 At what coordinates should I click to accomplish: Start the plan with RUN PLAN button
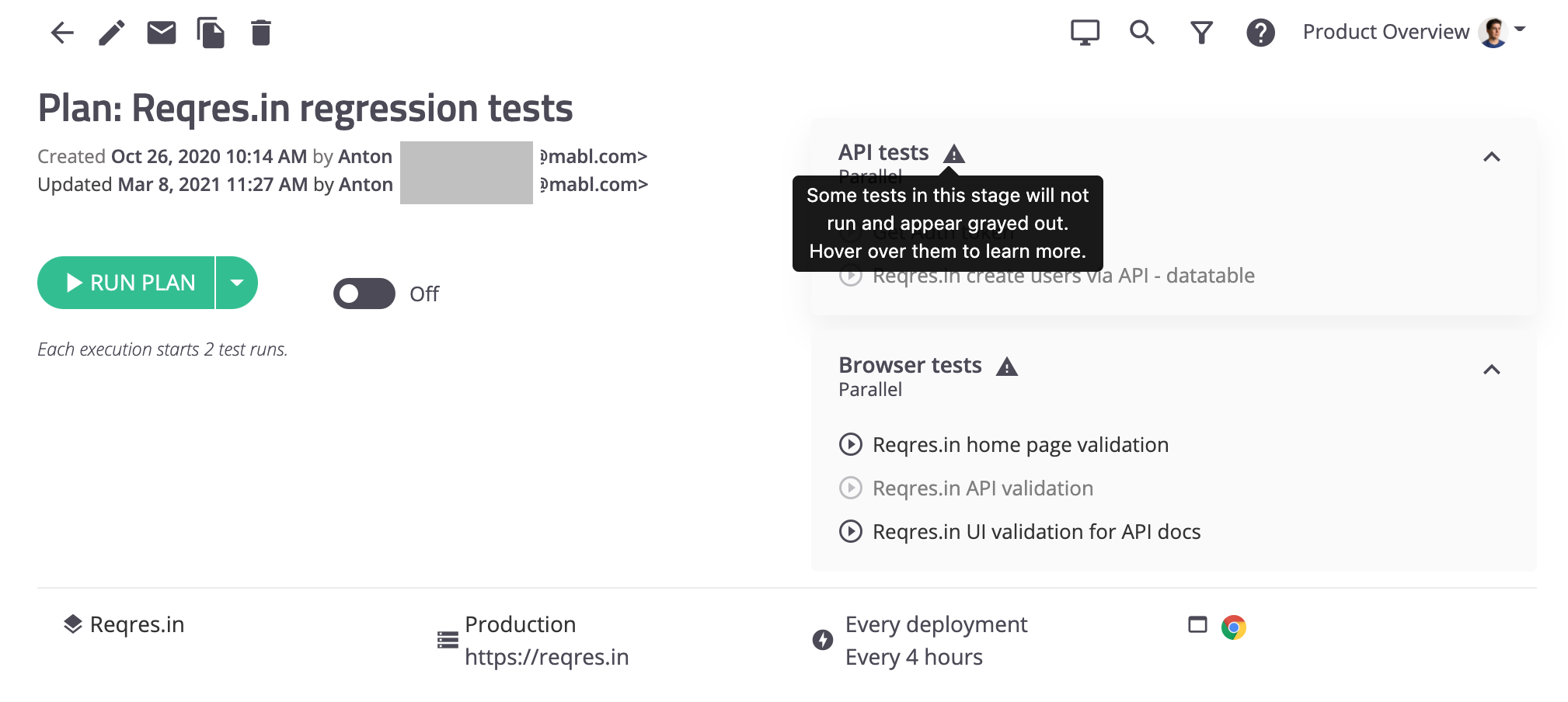click(126, 283)
